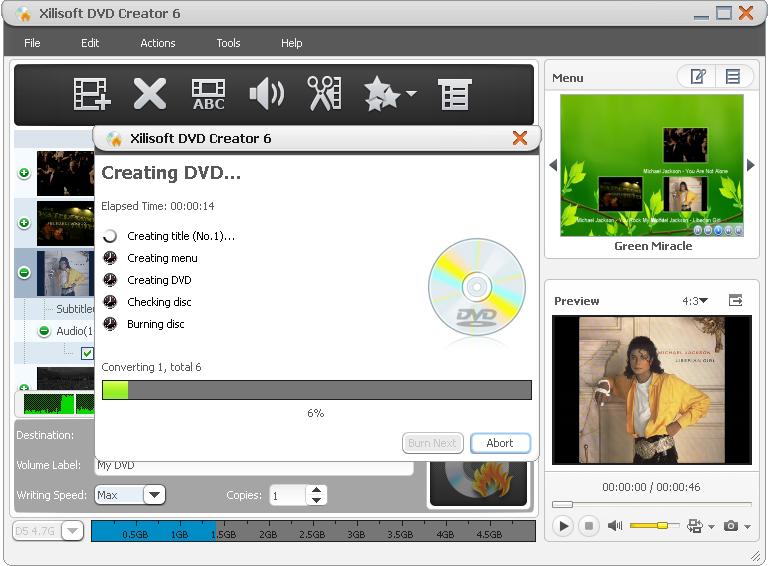Viewport: 768px width, 566px height.
Task: Open the Actions menu
Action: (158, 43)
